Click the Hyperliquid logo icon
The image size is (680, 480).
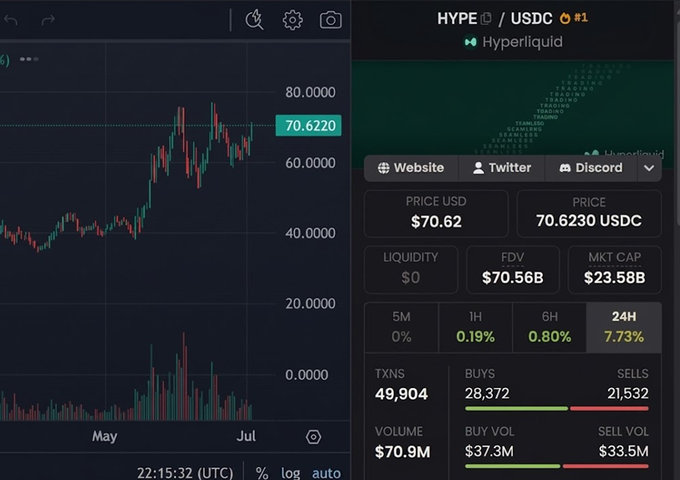pyautogui.click(x=471, y=42)
